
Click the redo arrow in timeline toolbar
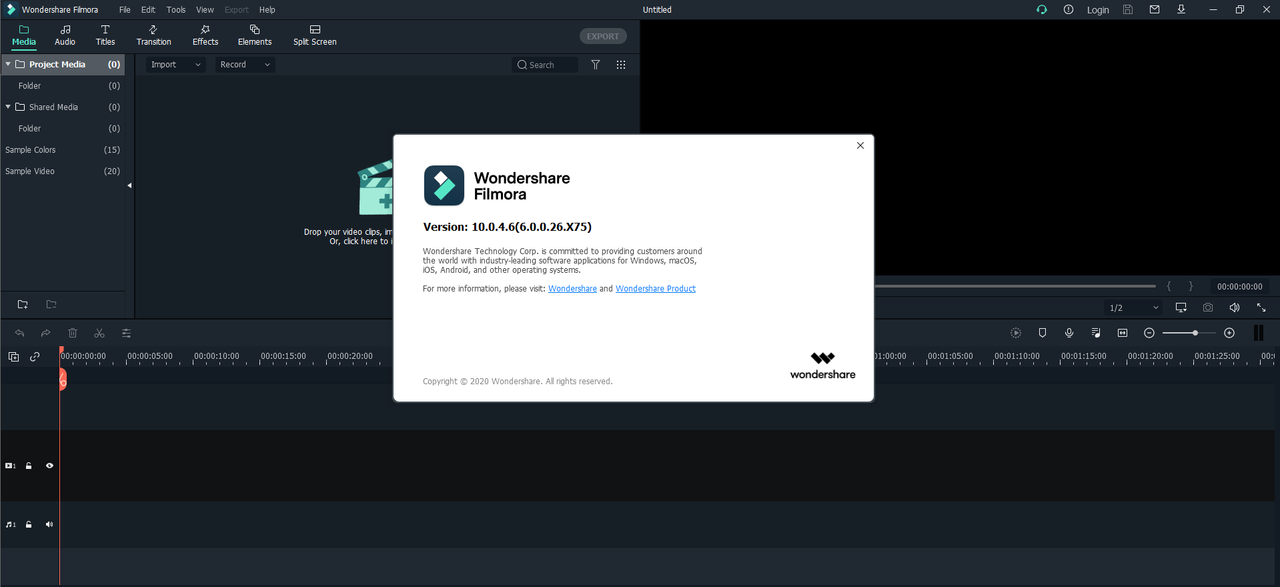point(45,333)
